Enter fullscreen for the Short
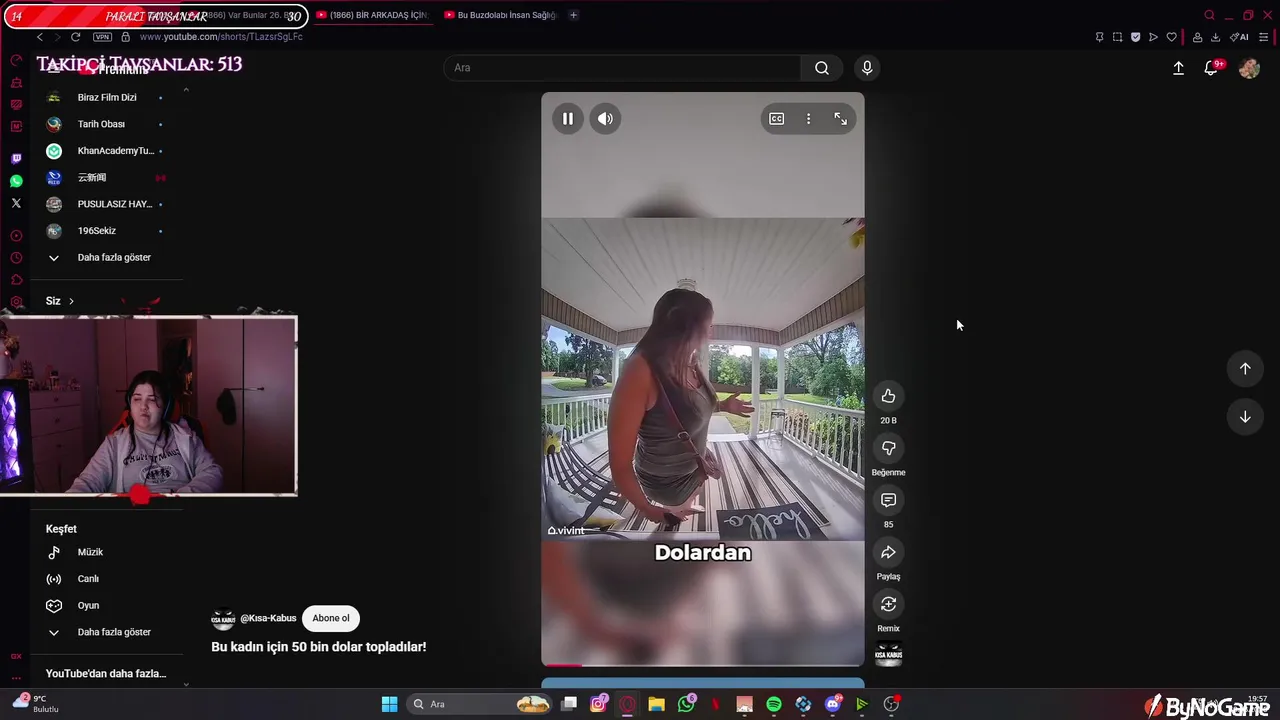The height and width of the screenshot is (720, 1280). (x=840, y=119)
